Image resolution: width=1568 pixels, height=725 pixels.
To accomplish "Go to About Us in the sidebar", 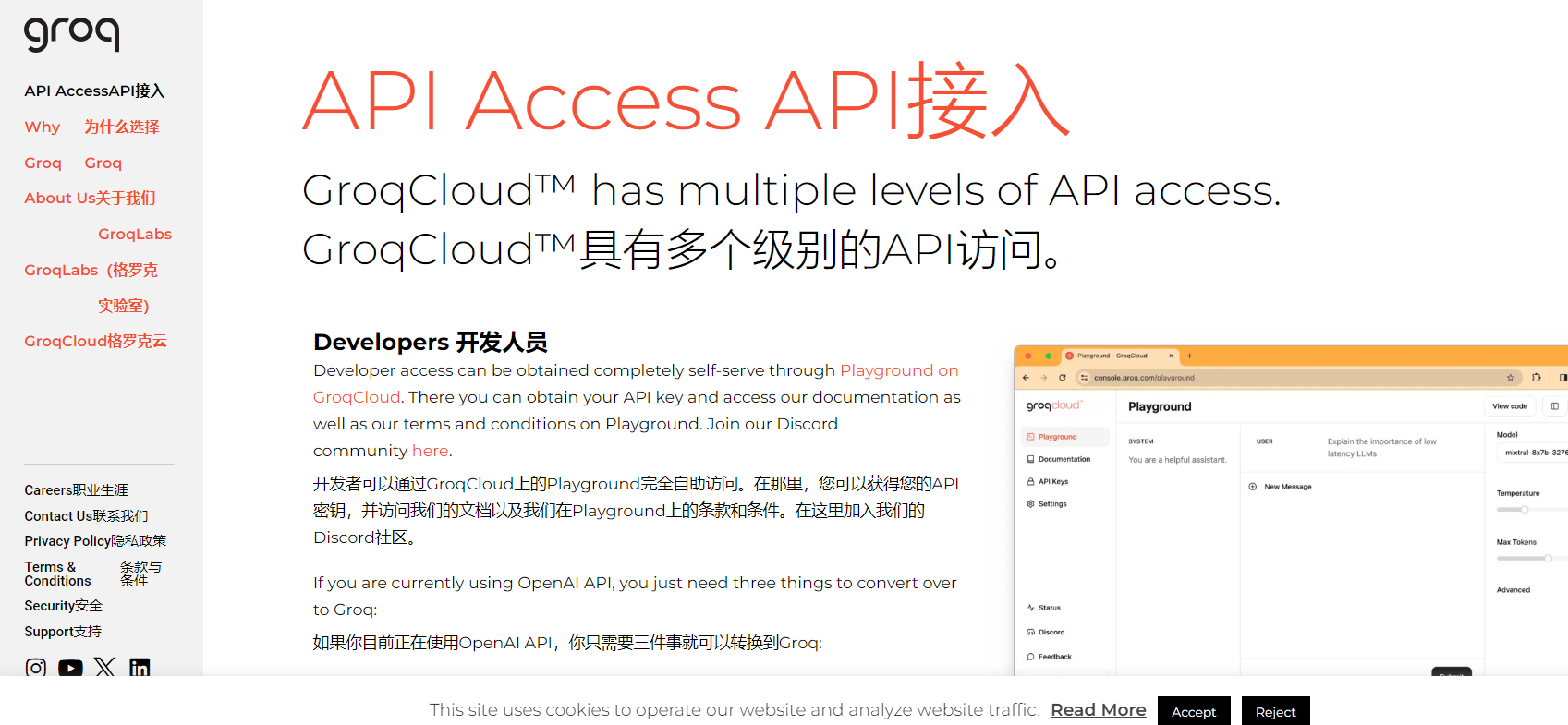I will (x=90, y=198).
